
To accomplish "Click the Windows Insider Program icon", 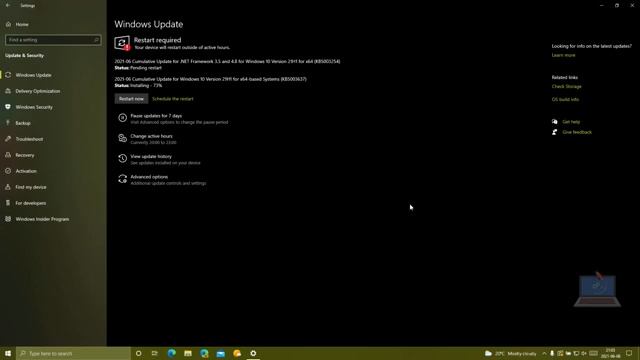I will click(x=8, y=219).
